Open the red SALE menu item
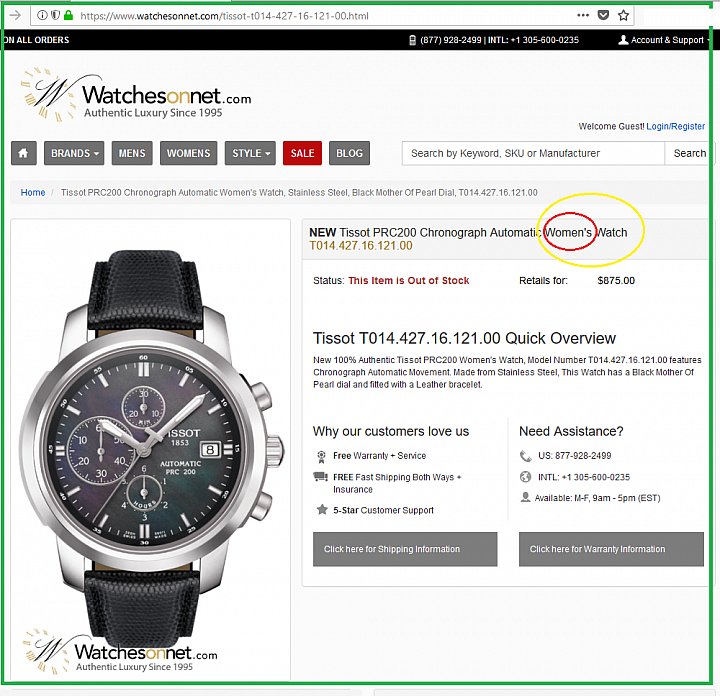The height and width of the screenshot is (696, 720). (302, 153)
